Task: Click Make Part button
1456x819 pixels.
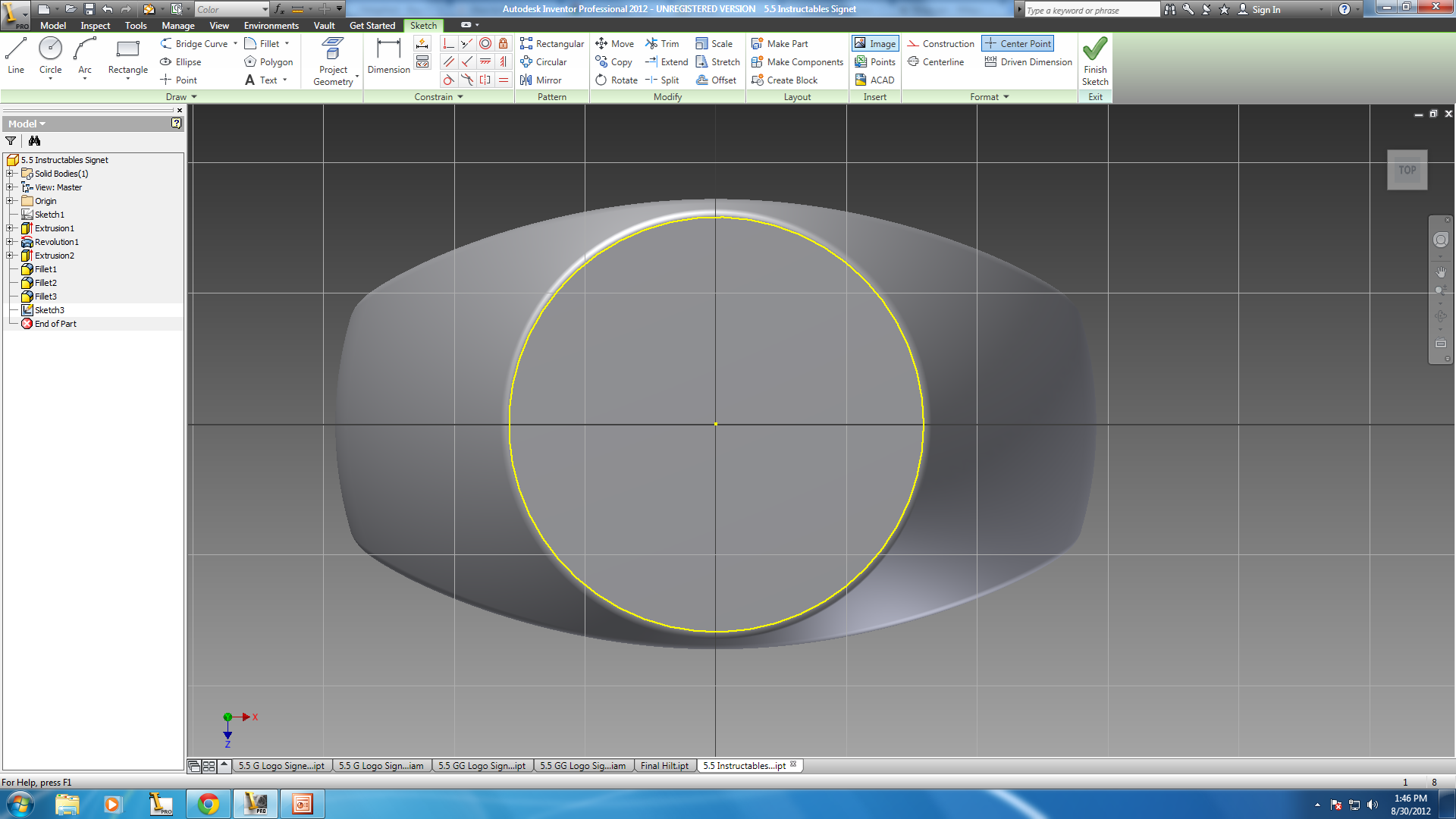Action: [x=780, y=44]
